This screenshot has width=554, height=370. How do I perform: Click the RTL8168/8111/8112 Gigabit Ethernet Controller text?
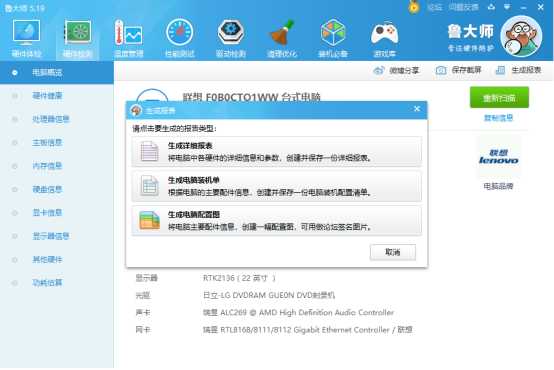(x=307, y=330)
